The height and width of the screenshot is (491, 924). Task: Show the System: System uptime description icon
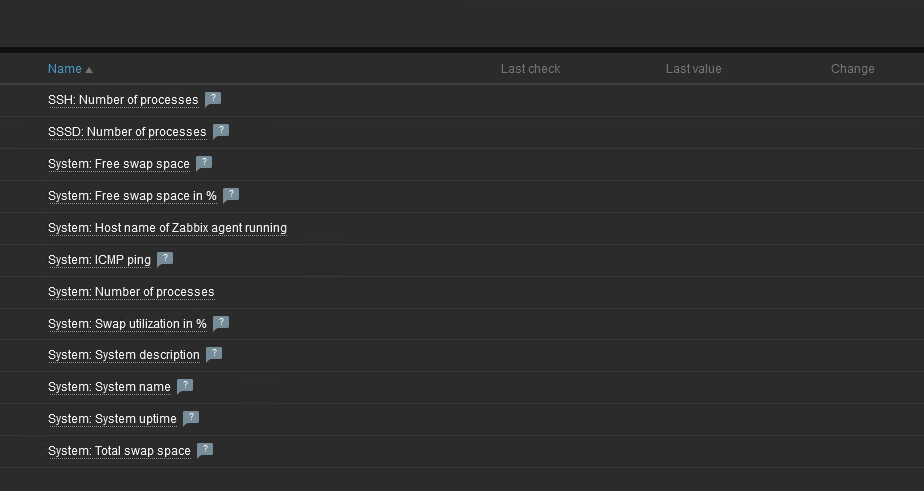[191, 418]
